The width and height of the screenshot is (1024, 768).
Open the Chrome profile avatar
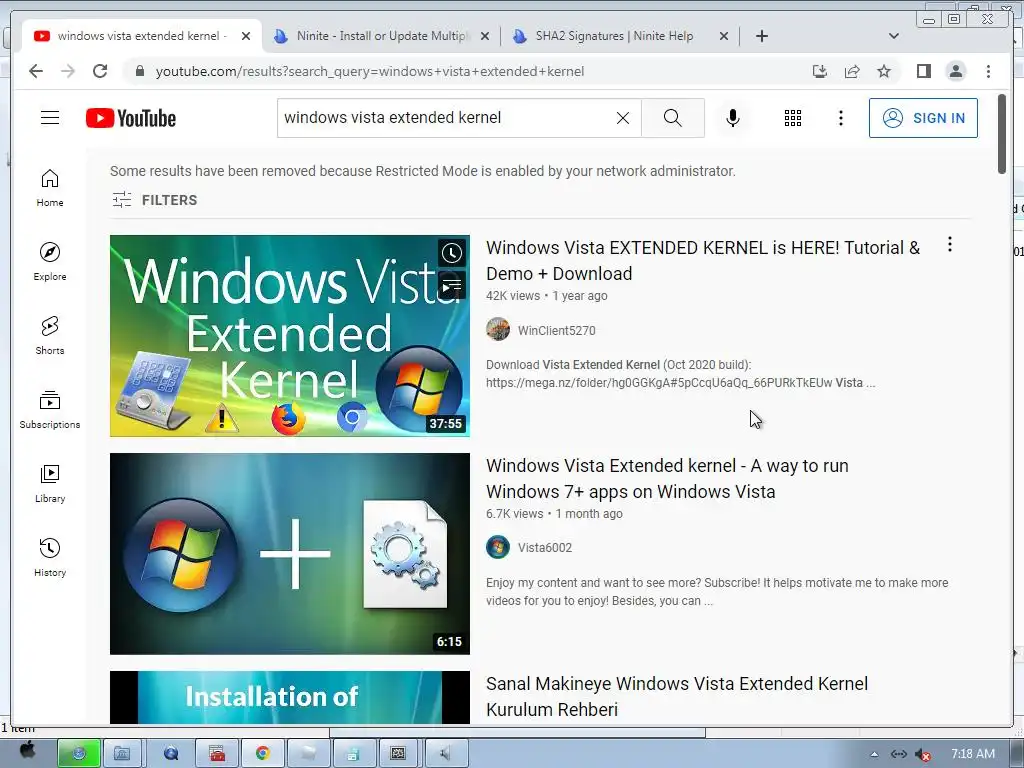pos(955,71)
